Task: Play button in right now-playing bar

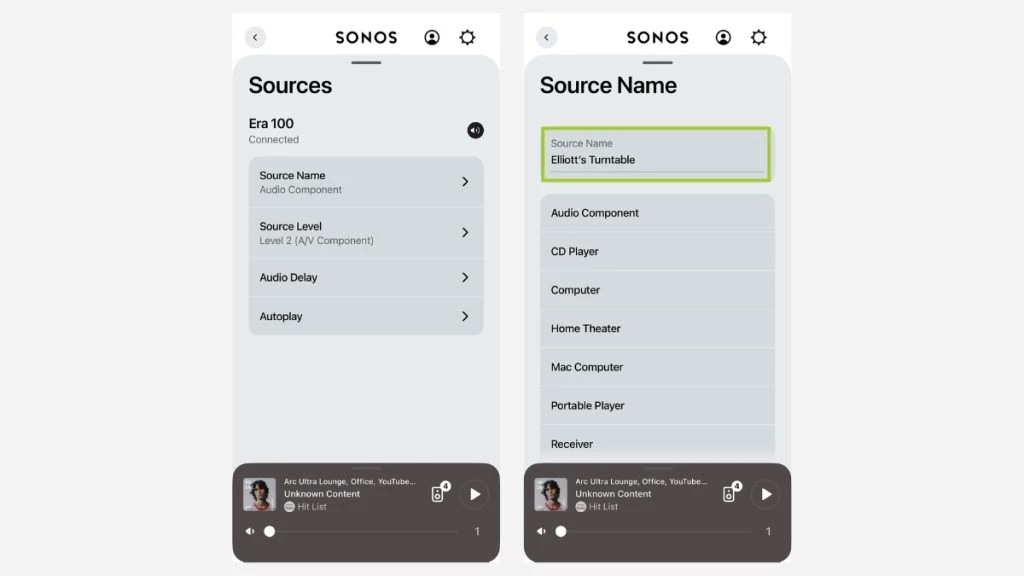Action: pyautogui.click(x=766, y=494)
